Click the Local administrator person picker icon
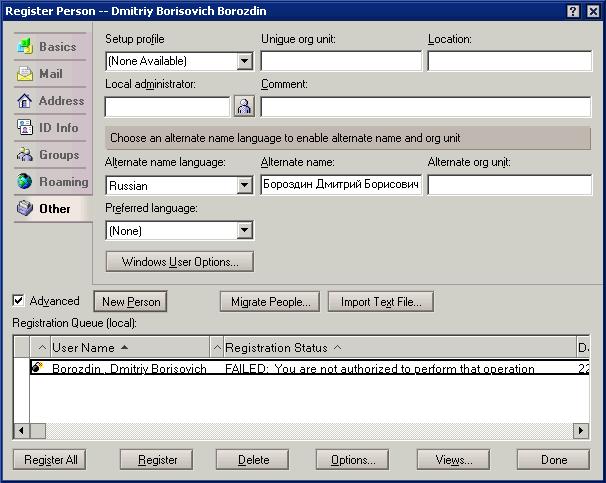The image size is (606, 483). tap(244, 106)
